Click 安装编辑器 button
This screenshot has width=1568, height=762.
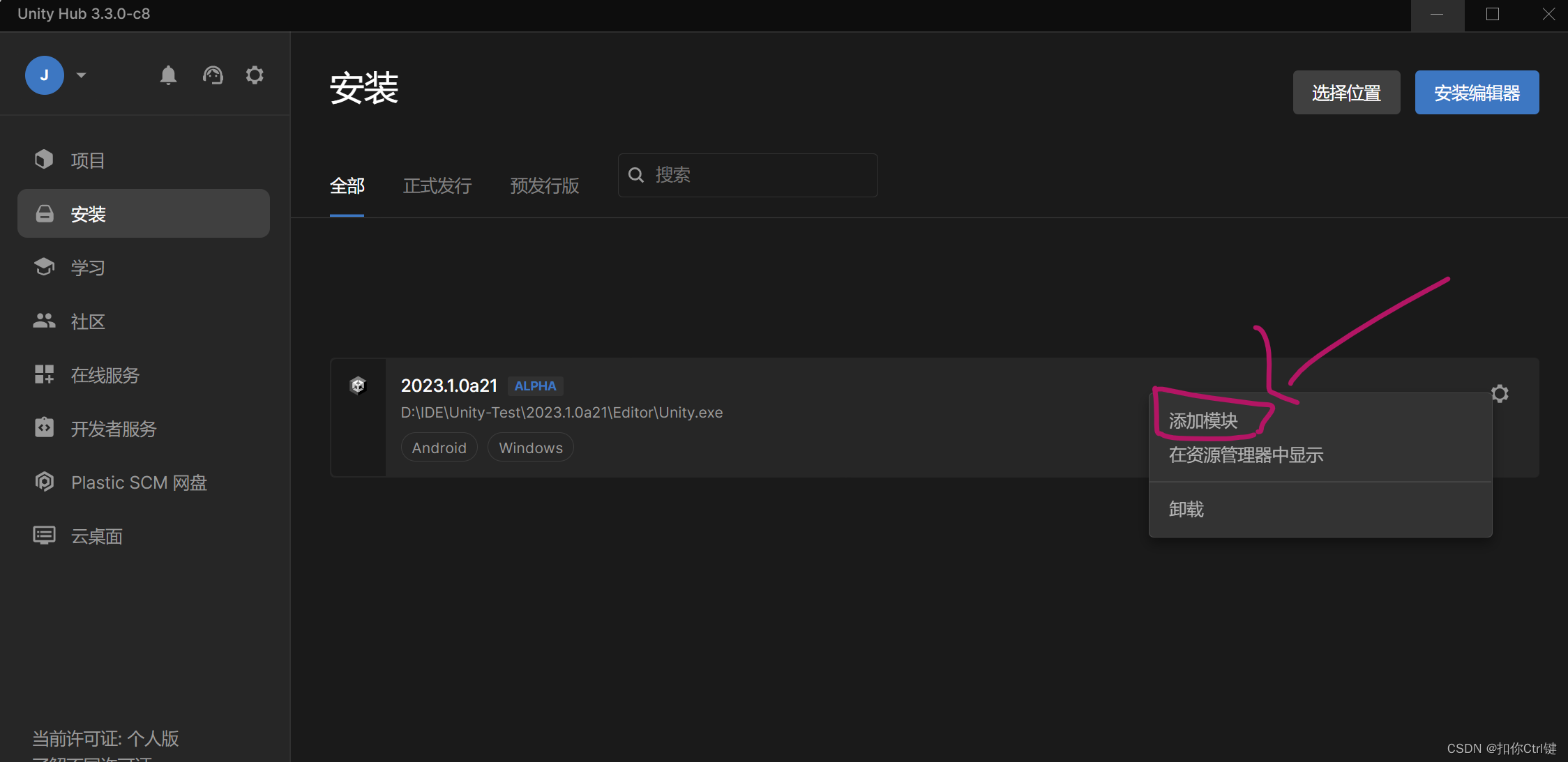(1477, 93)
